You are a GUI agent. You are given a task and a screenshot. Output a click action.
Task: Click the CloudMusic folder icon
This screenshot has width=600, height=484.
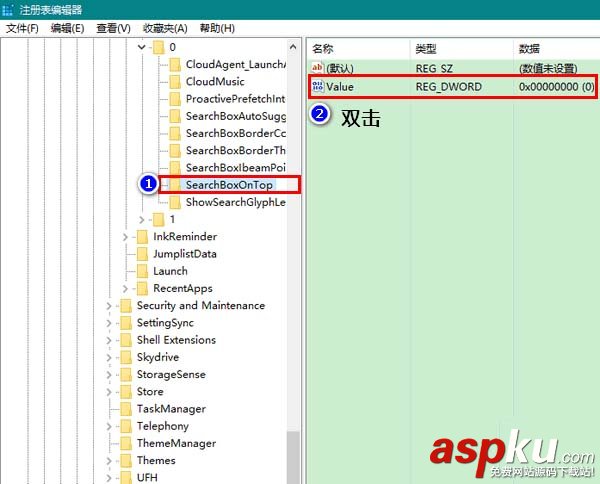175,82
